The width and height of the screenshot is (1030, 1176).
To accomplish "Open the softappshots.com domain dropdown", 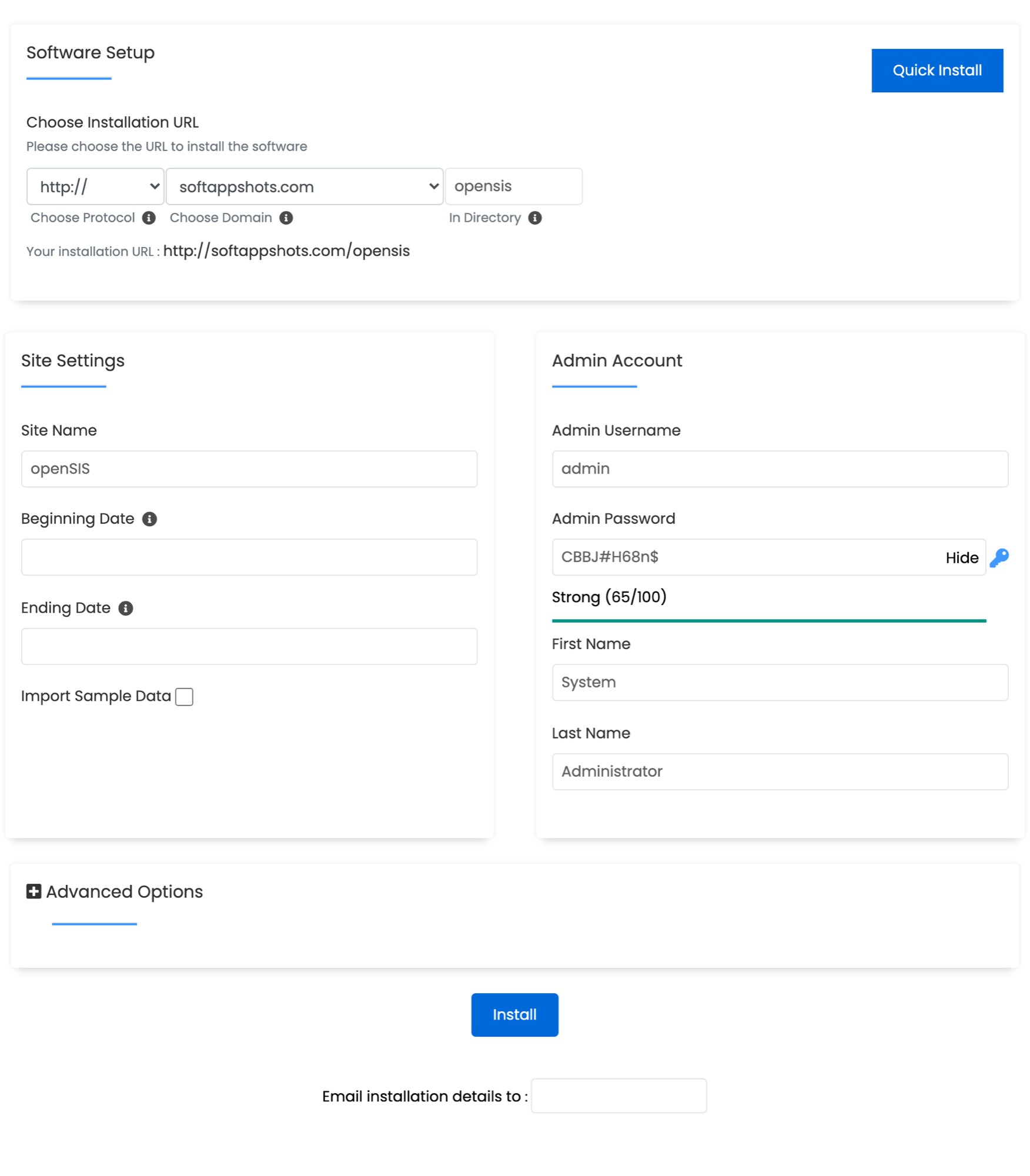I will pyautogui.click(x=304, y=186).
